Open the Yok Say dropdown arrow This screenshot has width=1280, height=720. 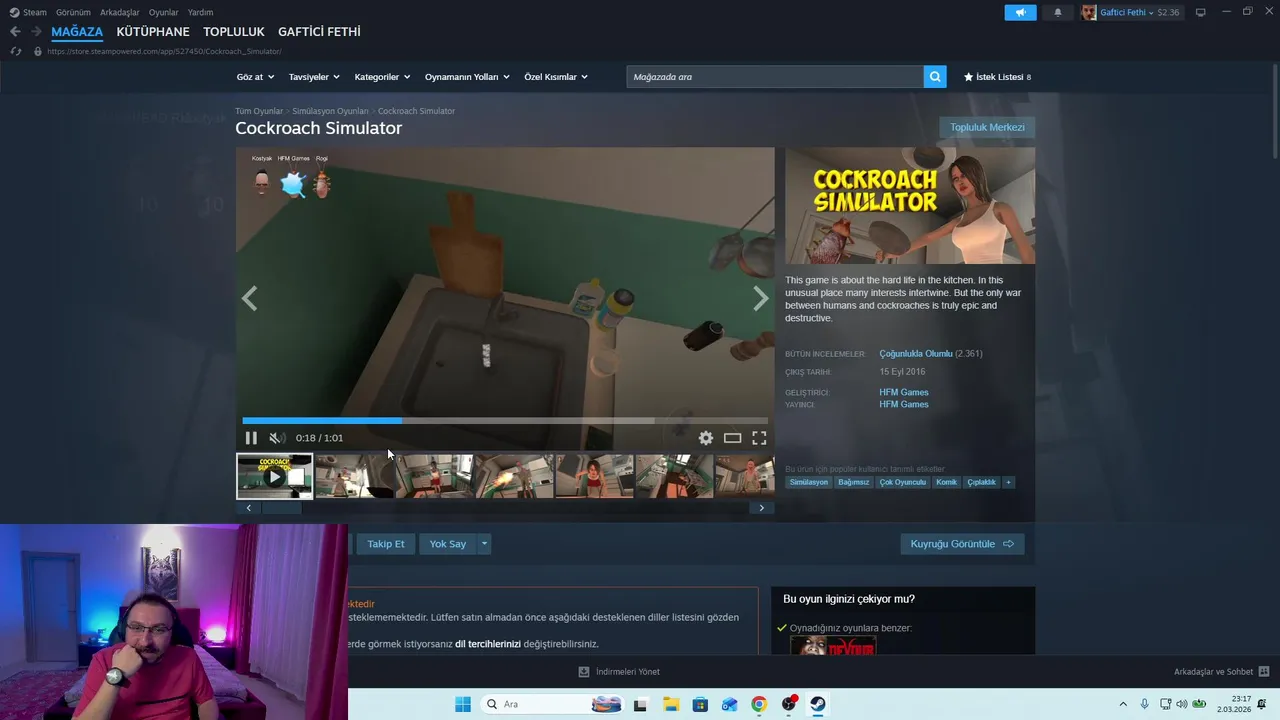point(484,544)
